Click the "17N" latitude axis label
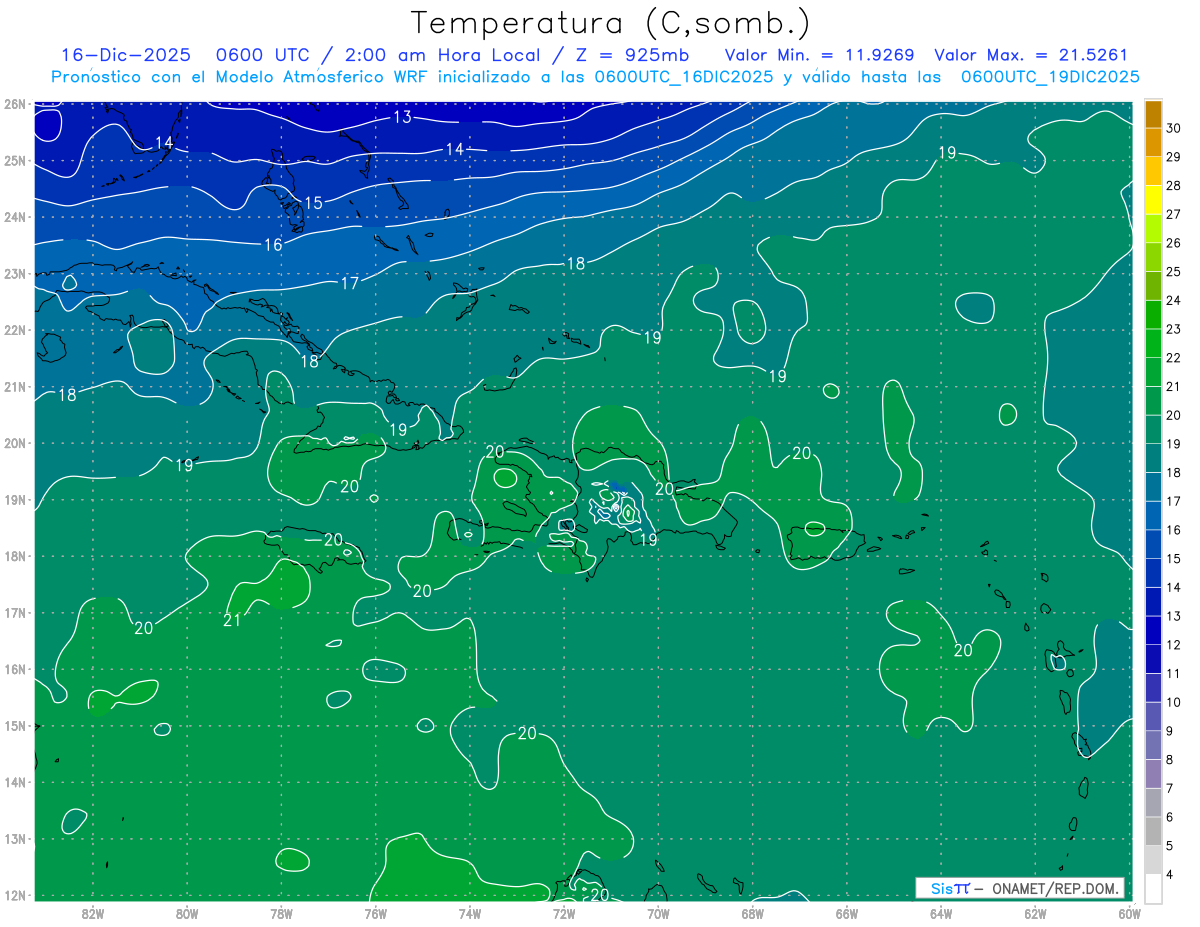 pos(15,613)
